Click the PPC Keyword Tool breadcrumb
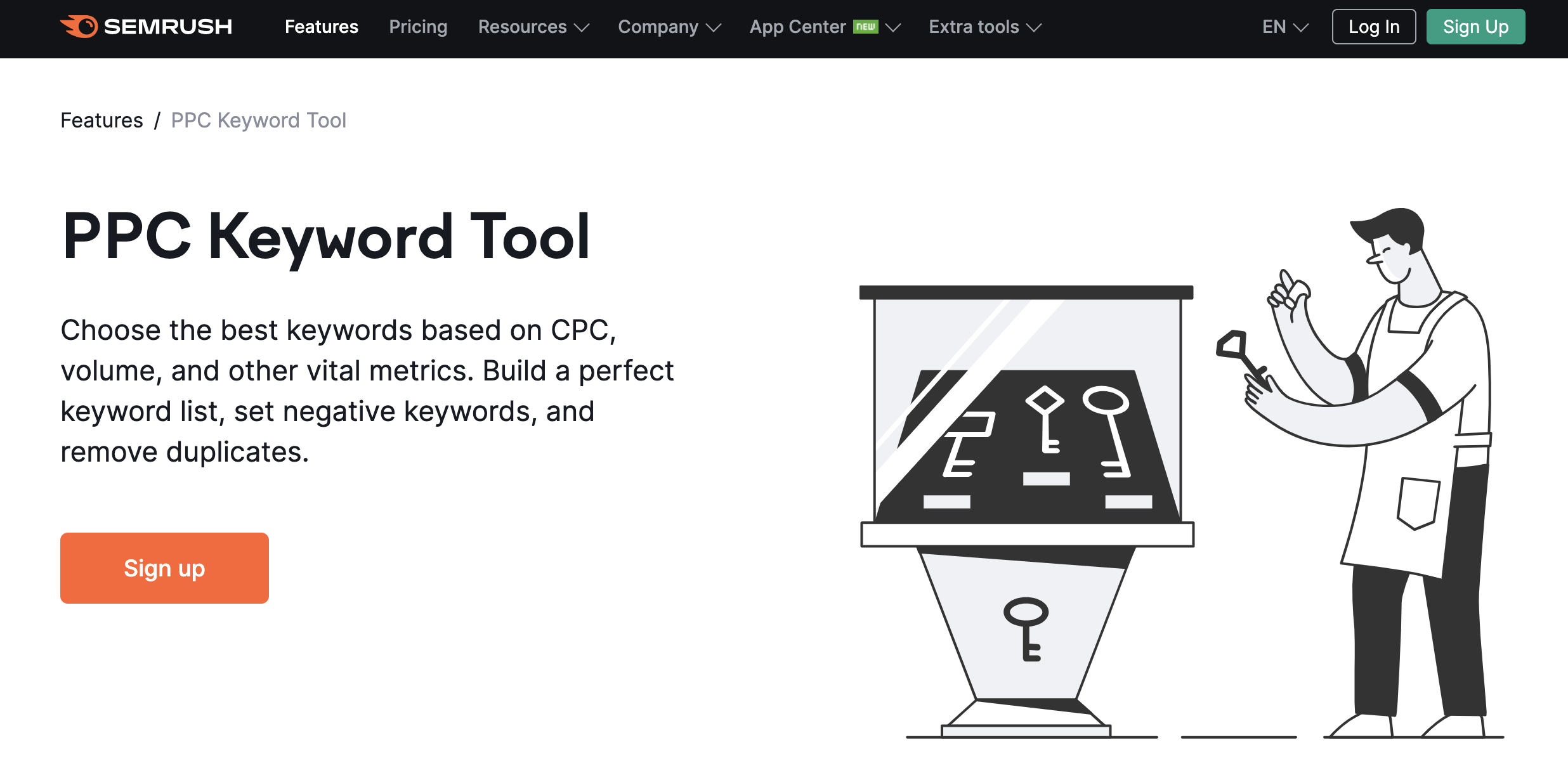This screenshot has height=766, width=1568. (x=258, y=121)
